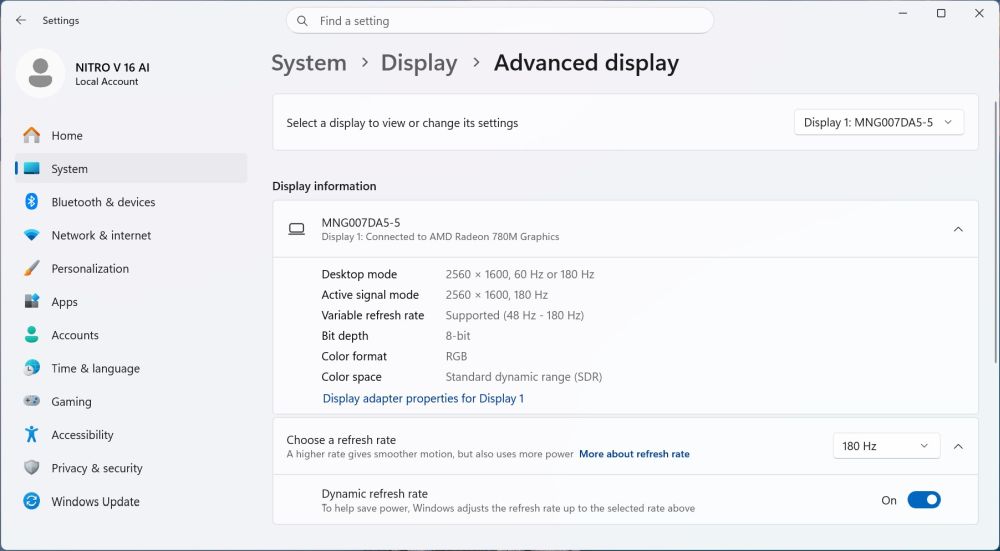Click the Privacy shield icon
The width and height of the screenshot is (1000, 551).
click(x=31, y=467)
